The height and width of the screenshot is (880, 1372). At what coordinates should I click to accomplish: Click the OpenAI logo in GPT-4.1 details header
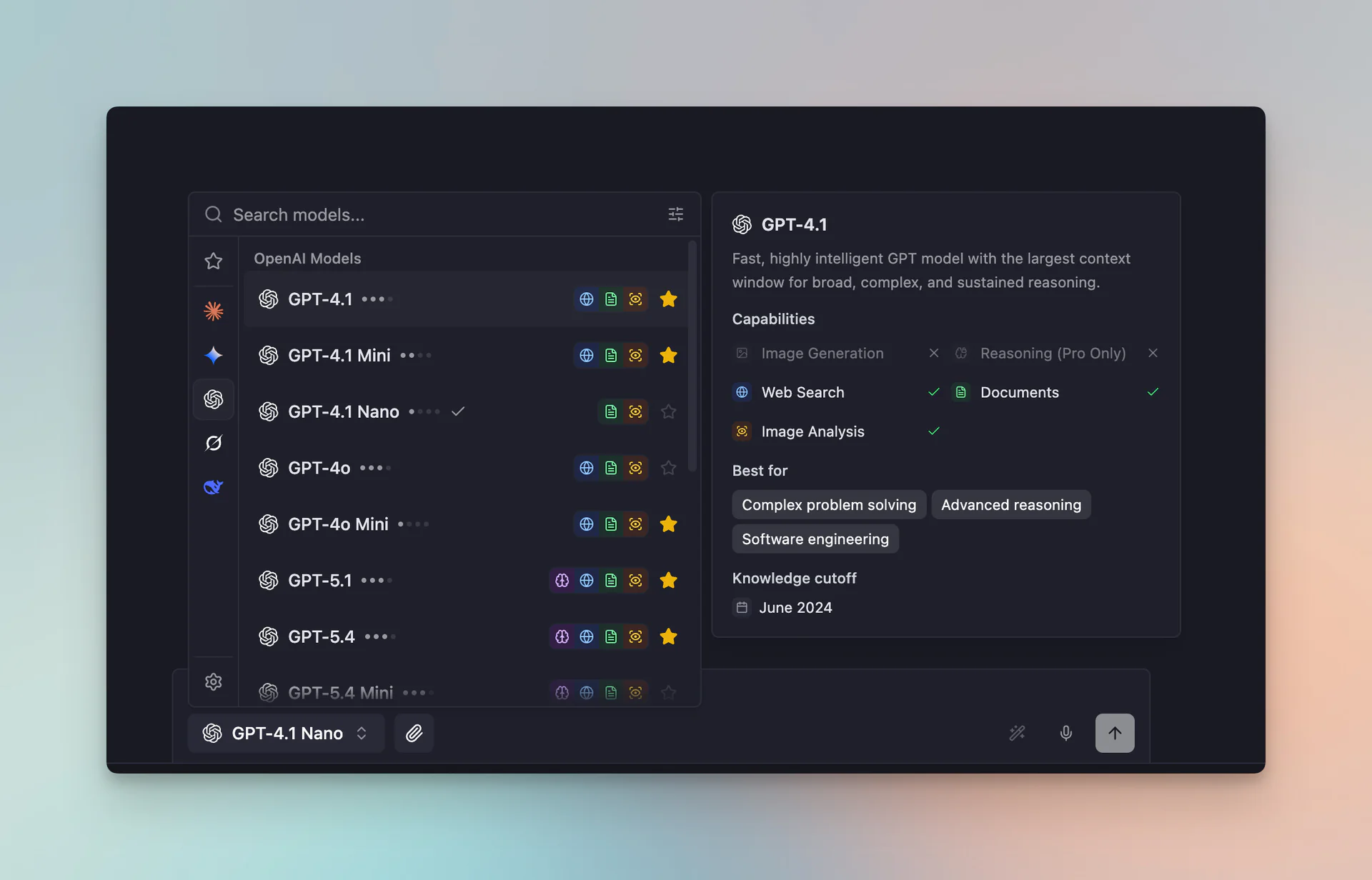pyautogui.click(x=742, y=224)
